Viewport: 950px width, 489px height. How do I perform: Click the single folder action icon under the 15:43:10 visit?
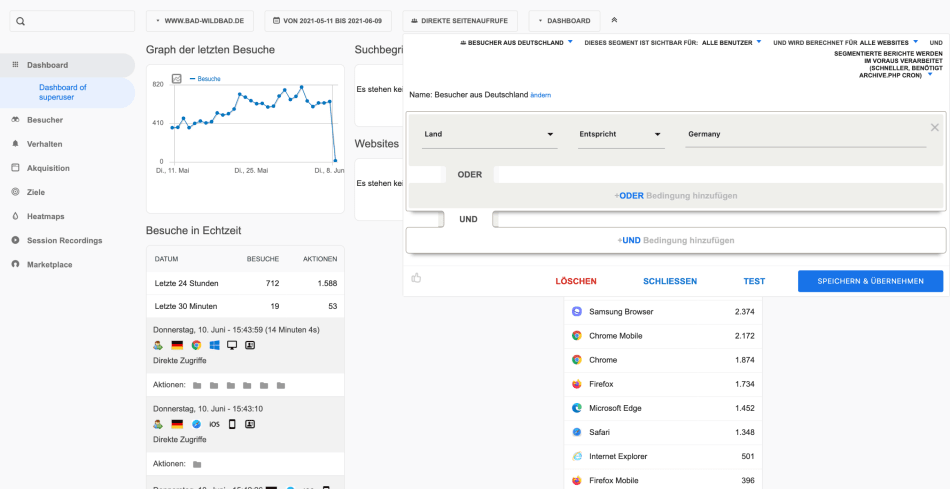pos(197,464)
